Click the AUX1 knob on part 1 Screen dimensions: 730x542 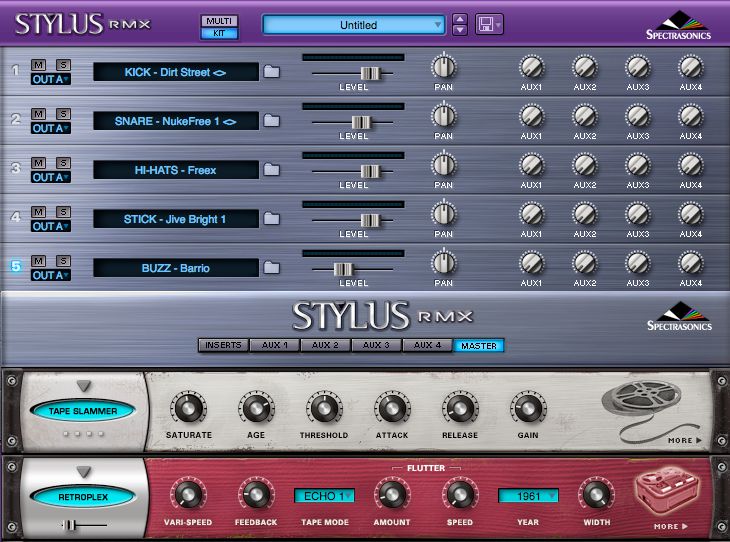pos(531,67)
